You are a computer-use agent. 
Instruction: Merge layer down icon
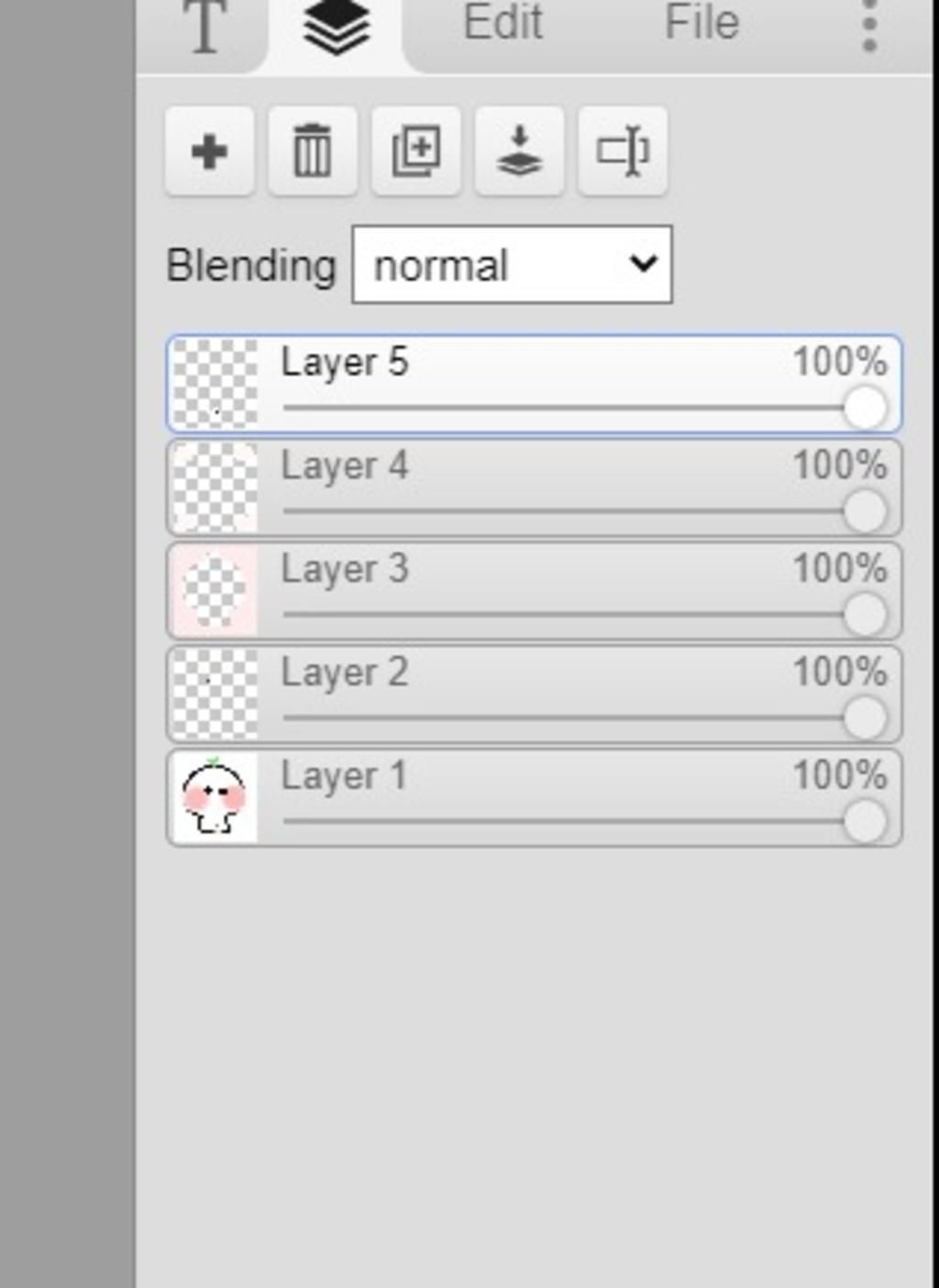[x=519, y=151]
